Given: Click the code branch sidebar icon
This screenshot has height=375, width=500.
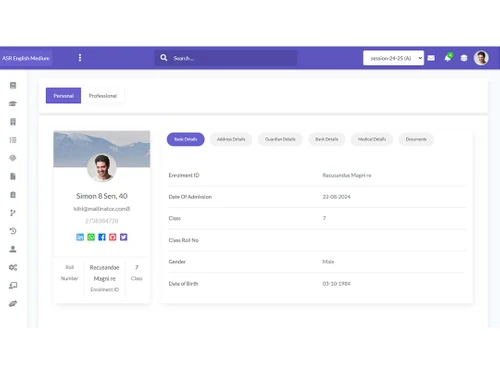Looking at the screenshot, I should (x=13, y=213).
